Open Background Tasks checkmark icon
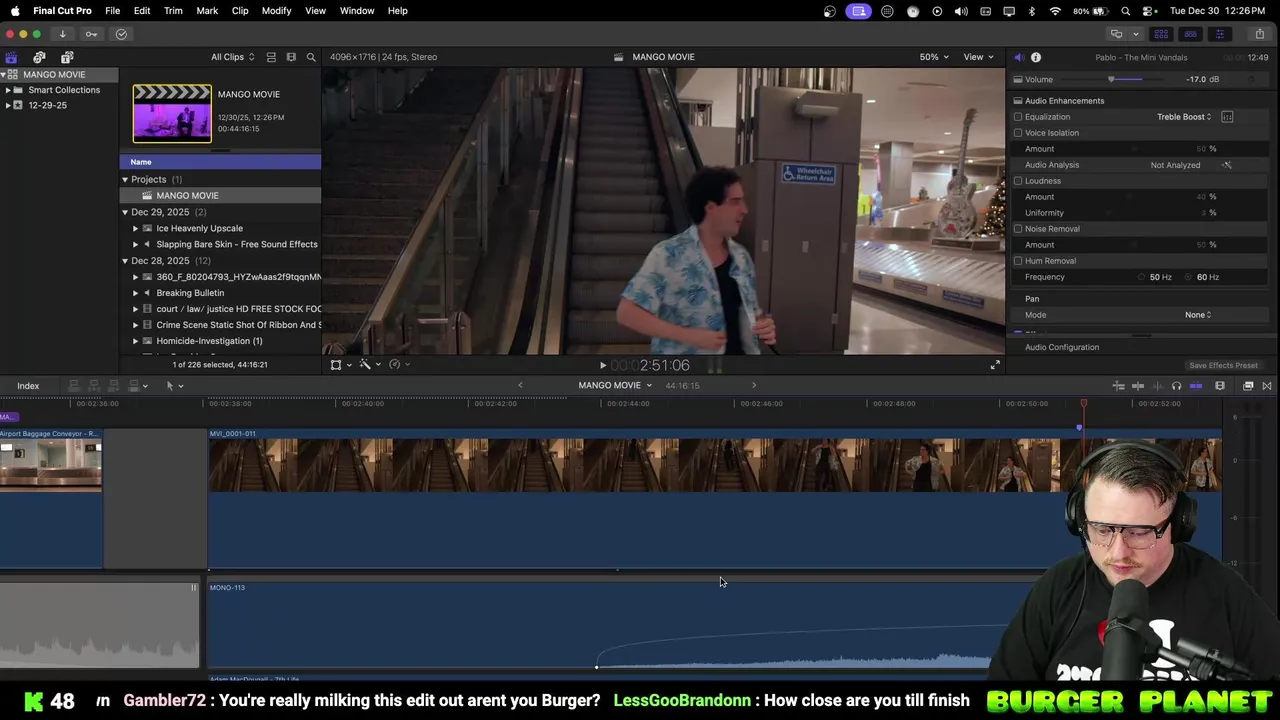This screenshot has height=720, width=1280. pos(121,34)
